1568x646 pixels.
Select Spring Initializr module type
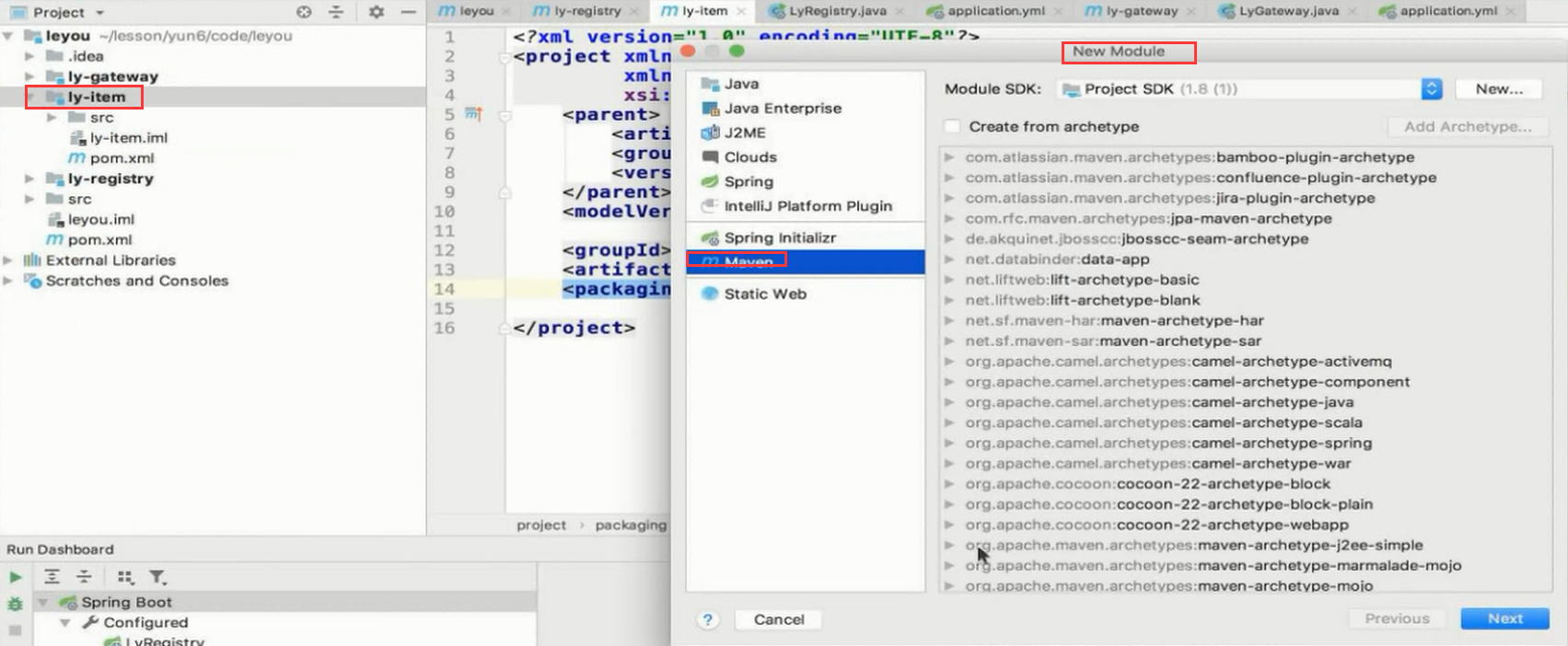click(806, 237)
